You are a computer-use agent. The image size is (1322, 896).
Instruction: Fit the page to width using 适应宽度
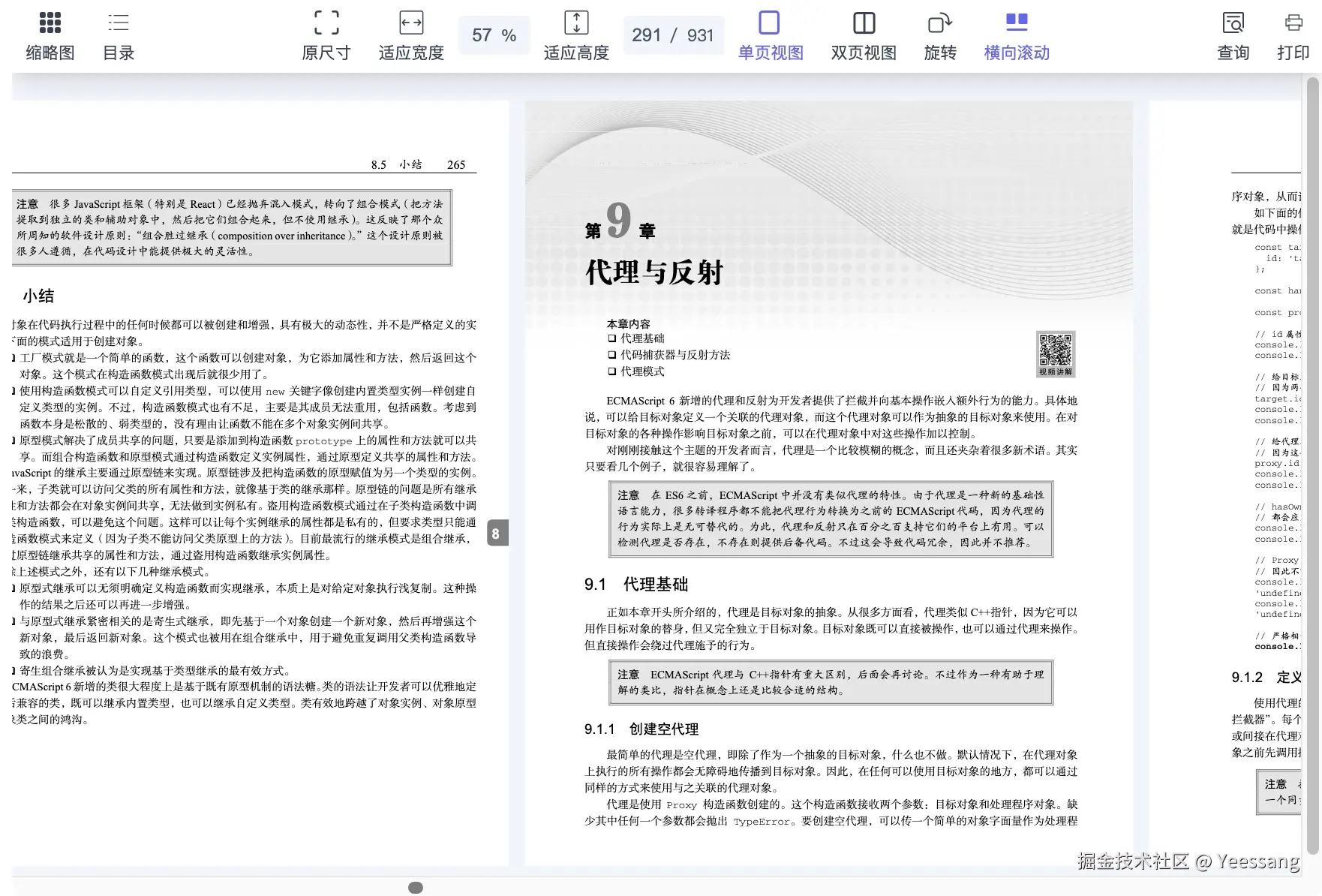pos(410,34)
